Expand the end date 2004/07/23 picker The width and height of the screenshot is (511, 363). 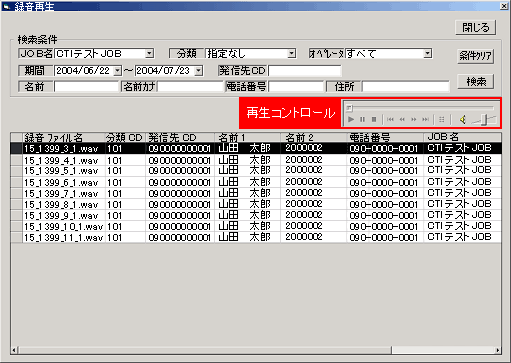[x=198, y=71]
